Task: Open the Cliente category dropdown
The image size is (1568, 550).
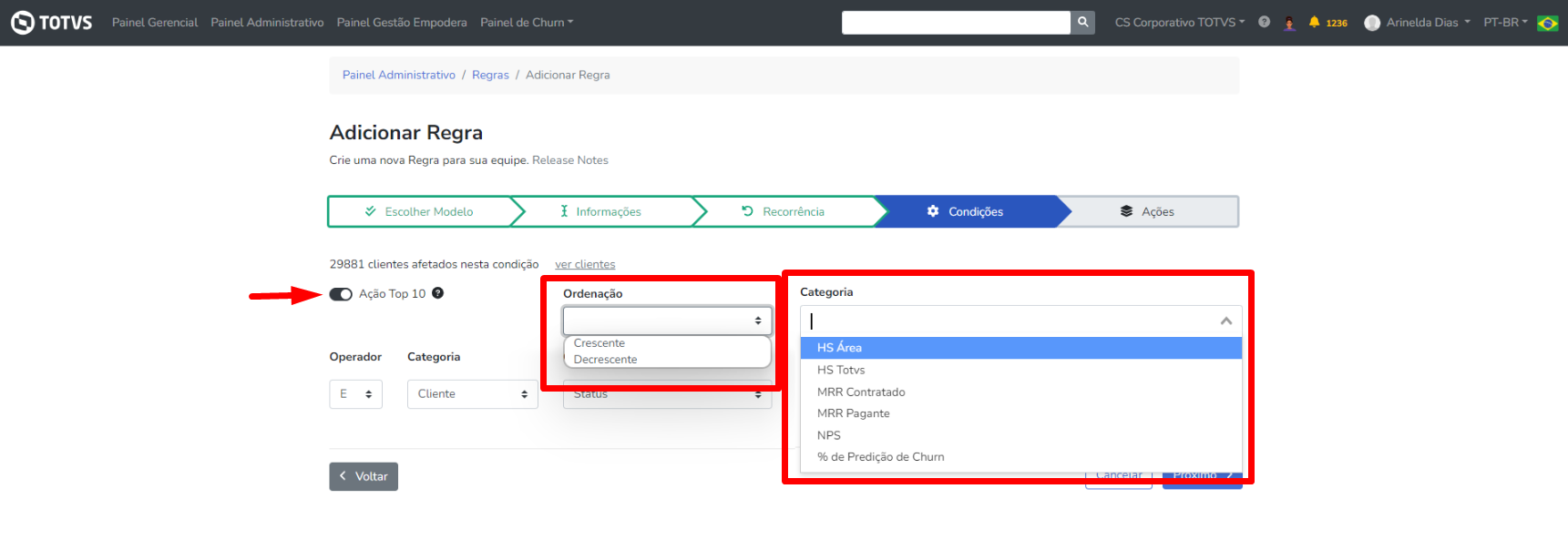Action: click(x=472, y=394)
